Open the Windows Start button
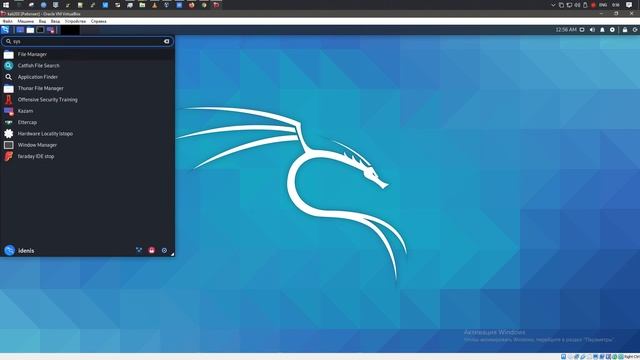The width and height of the screenshot is (640, 360). point(6,5)
